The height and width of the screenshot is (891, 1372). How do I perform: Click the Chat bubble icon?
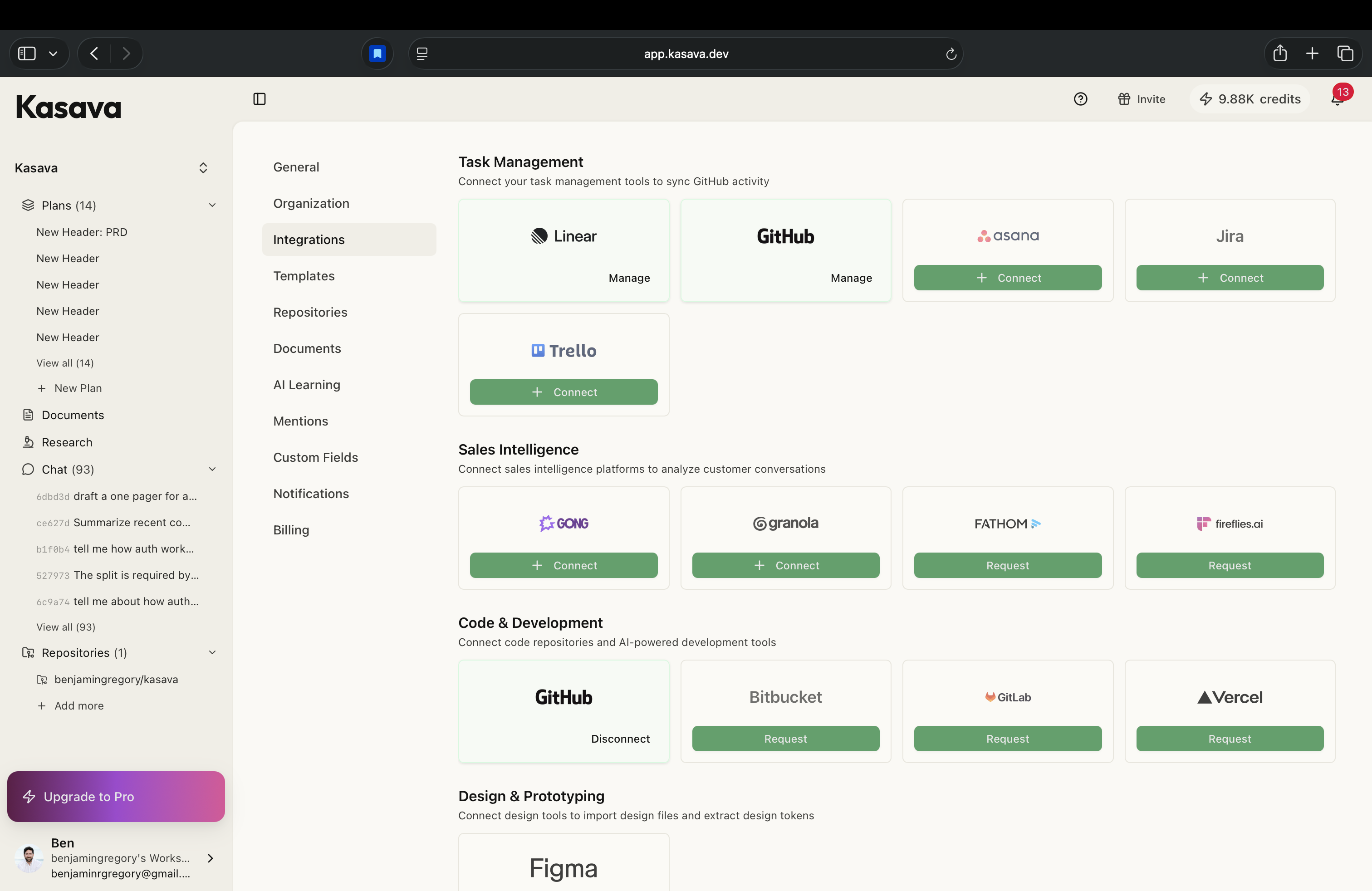tap(28, 469)
